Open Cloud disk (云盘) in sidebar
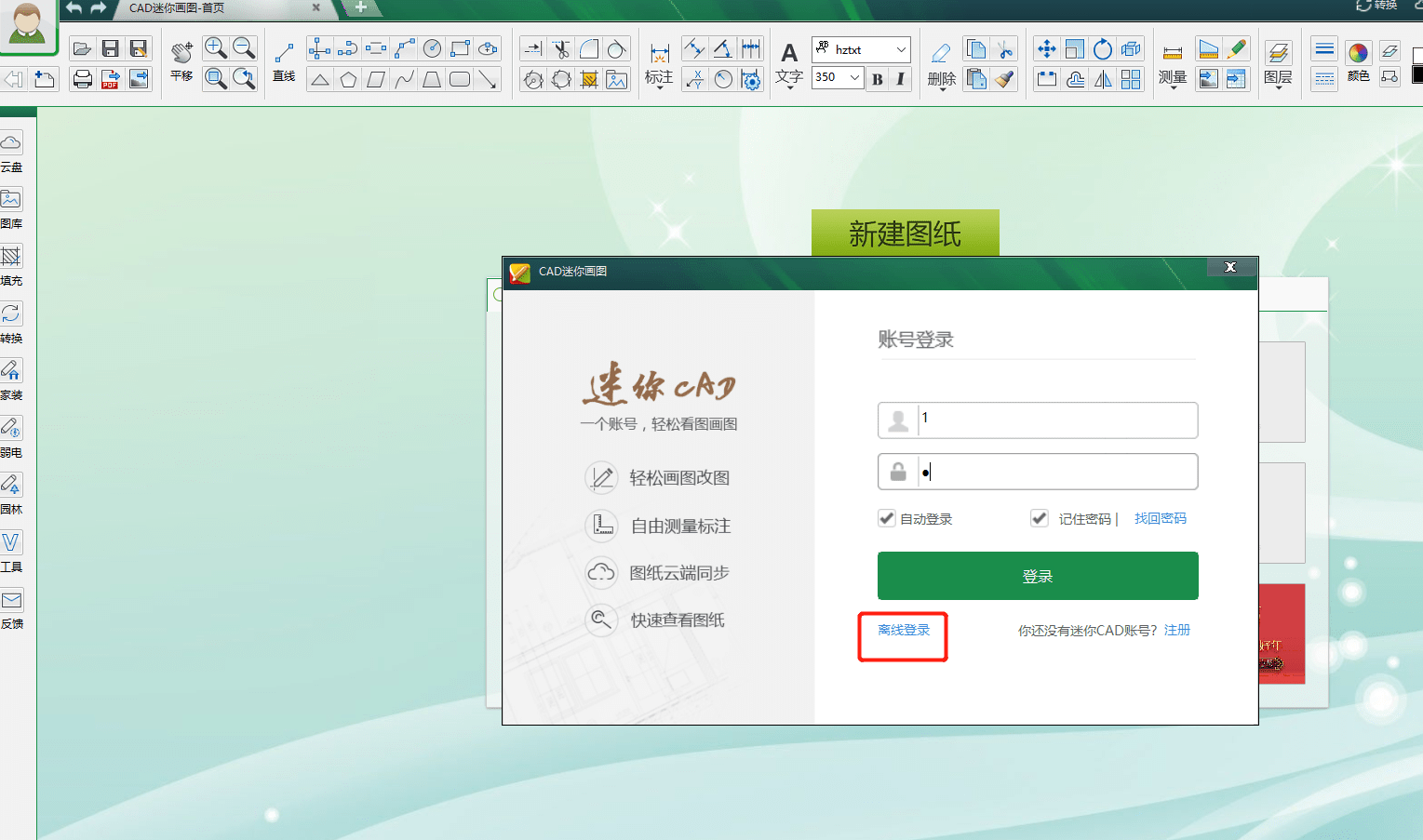Viewport: 1423px width, 840px height. coord(11,153)
